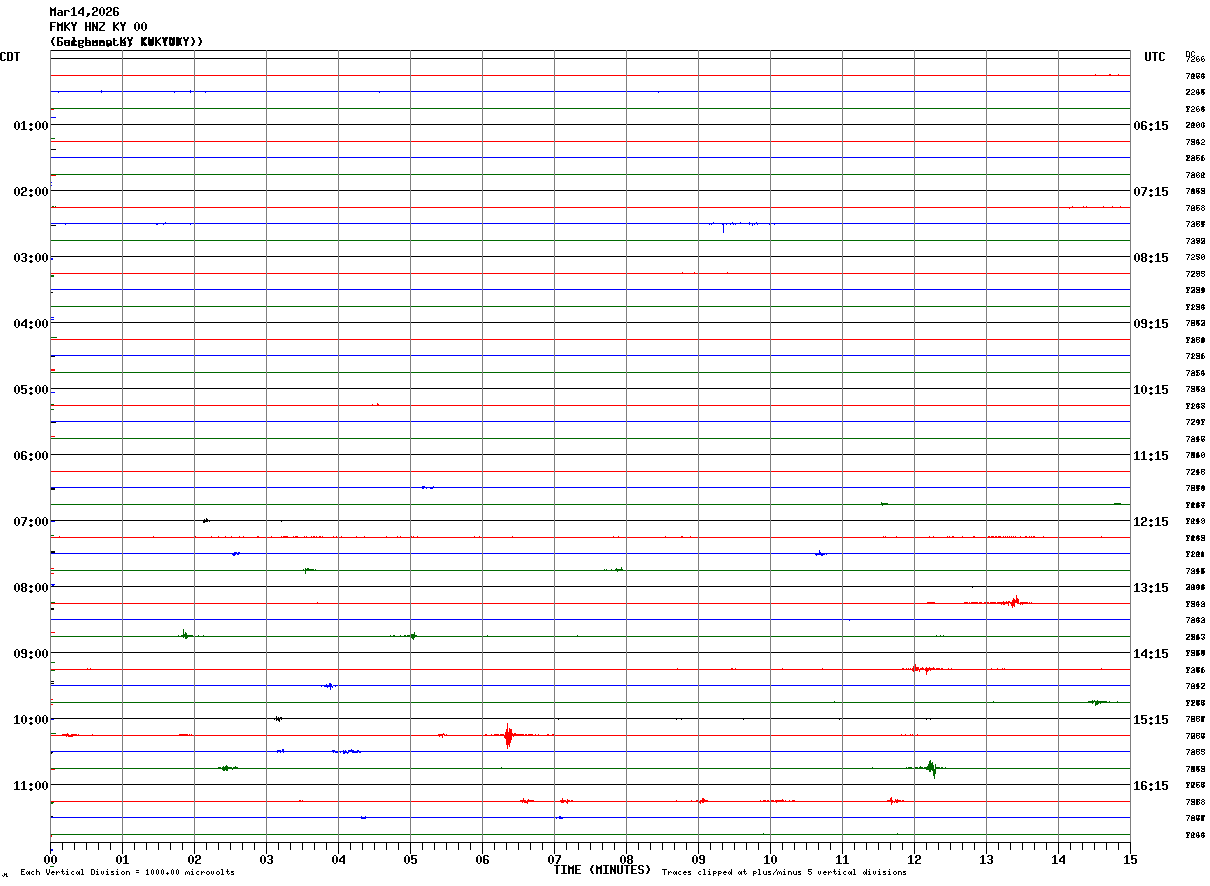The width and height of the screenshot is (1210, 886).
Task: Click the 13:15 UTC label
Action: coord(1152,588)
